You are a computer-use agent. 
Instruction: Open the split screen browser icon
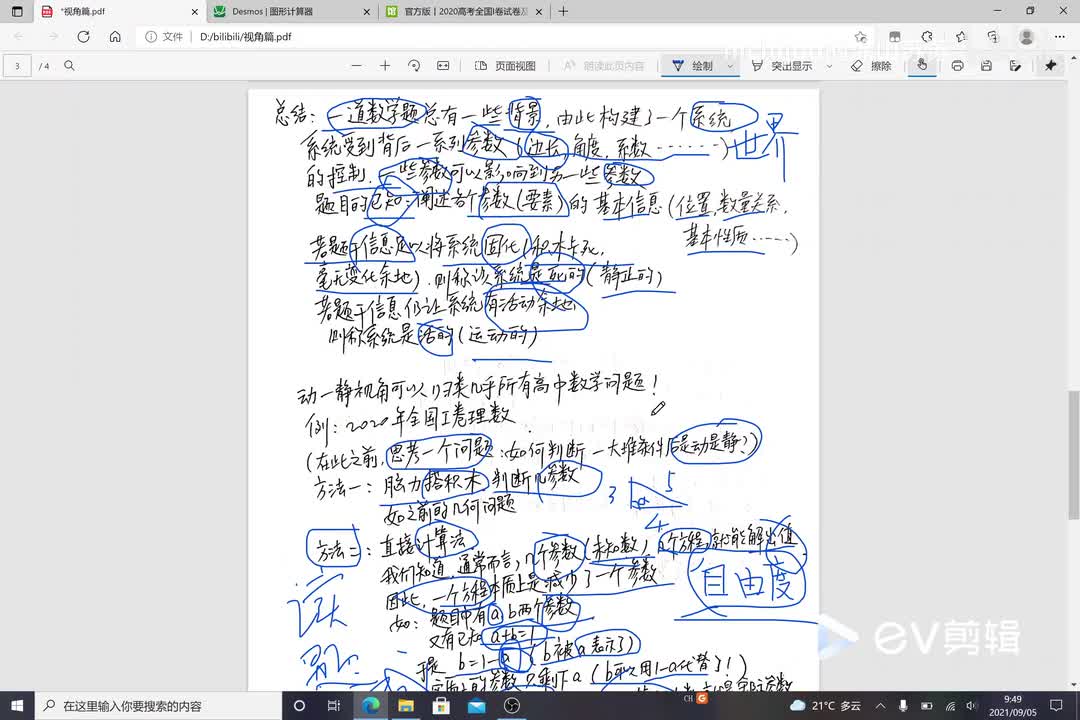click(x=895, y=37)
